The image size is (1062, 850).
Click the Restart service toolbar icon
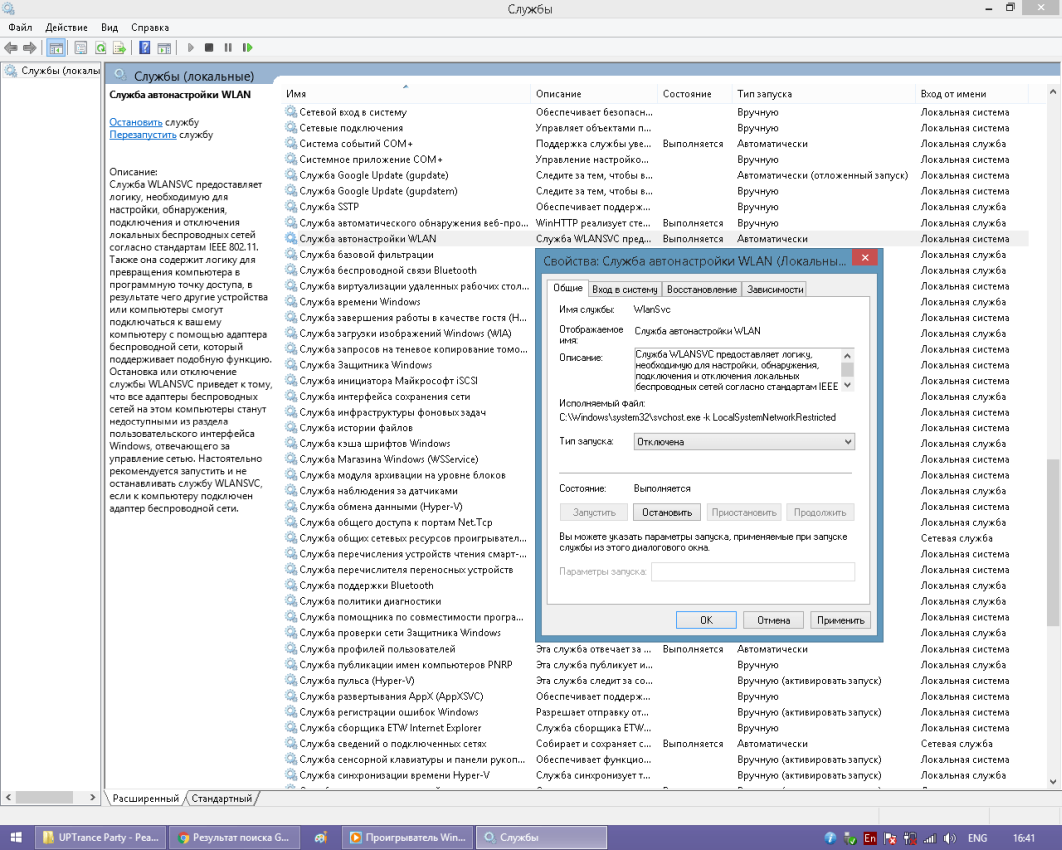pos(247,47)
